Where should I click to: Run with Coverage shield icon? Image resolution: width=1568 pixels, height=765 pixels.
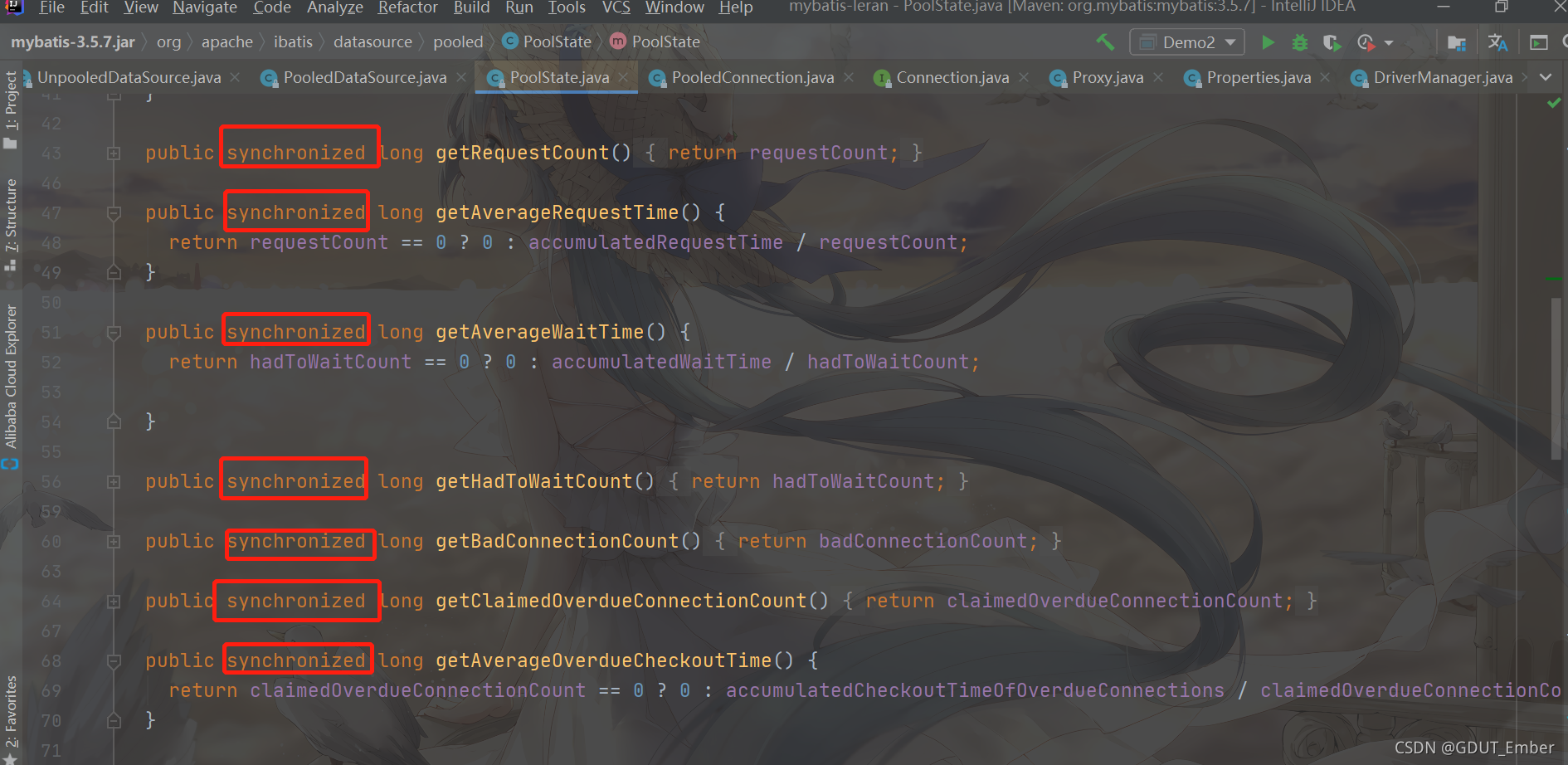[x=1332, y=42]
